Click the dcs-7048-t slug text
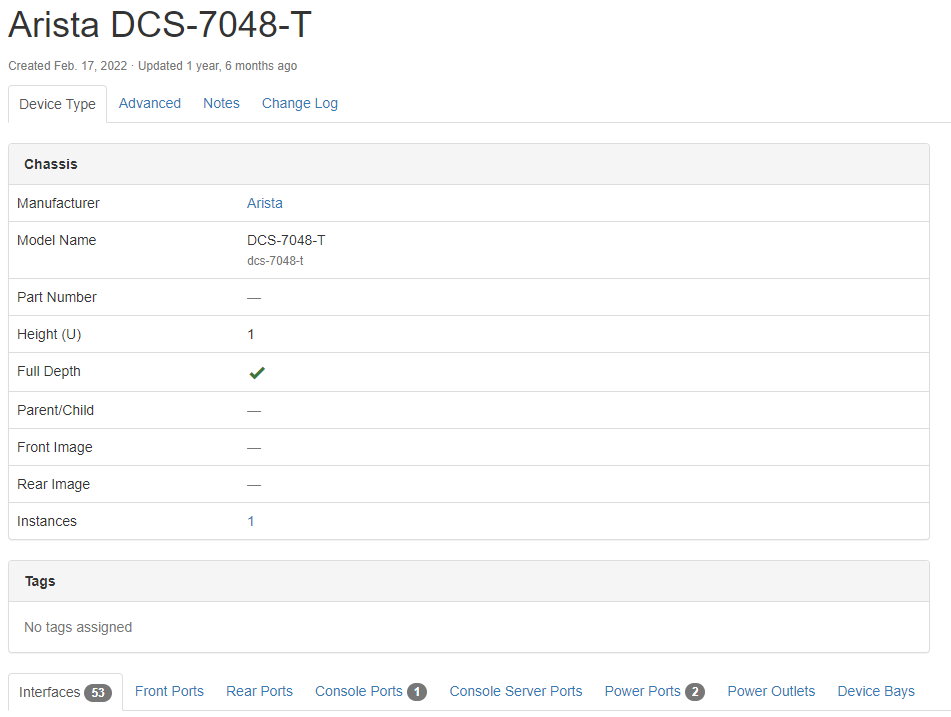This screenshot has height=717, width=951. [275, 261]
